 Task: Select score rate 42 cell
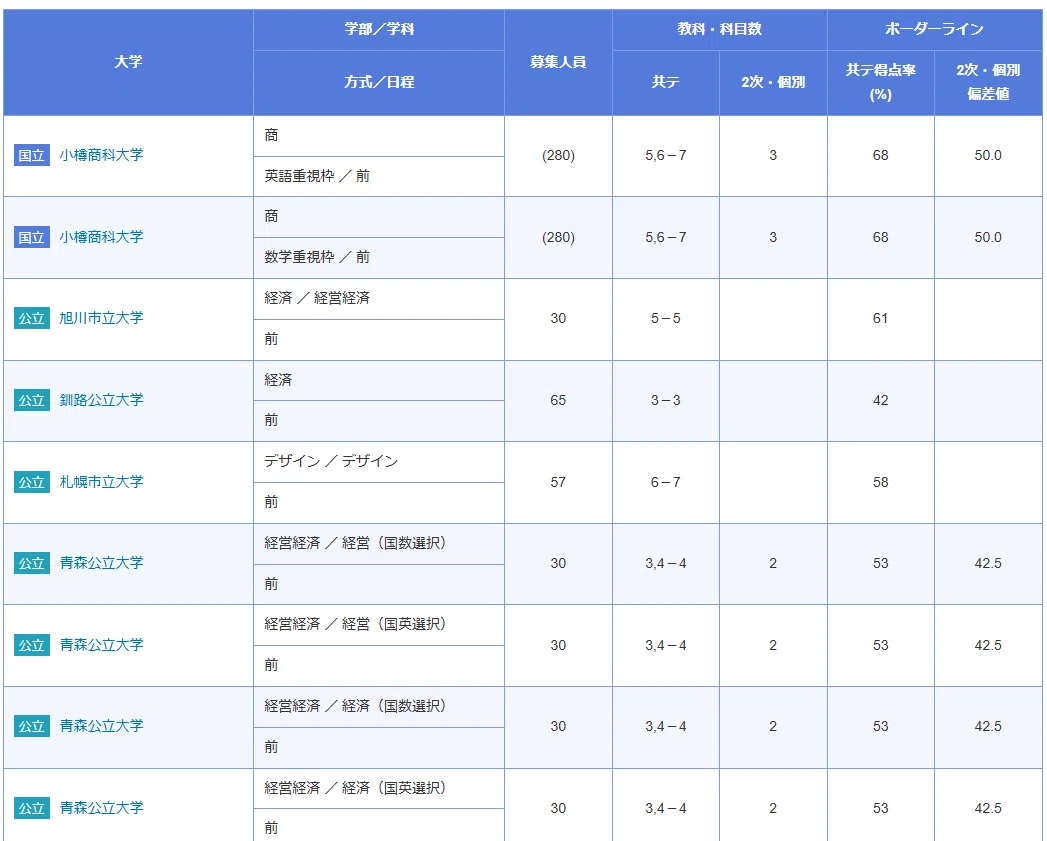point(881,400)
